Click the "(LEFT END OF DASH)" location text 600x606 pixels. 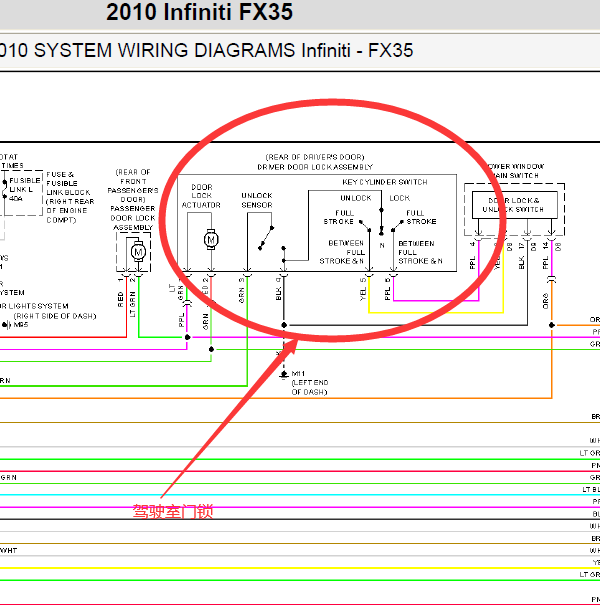310,387
